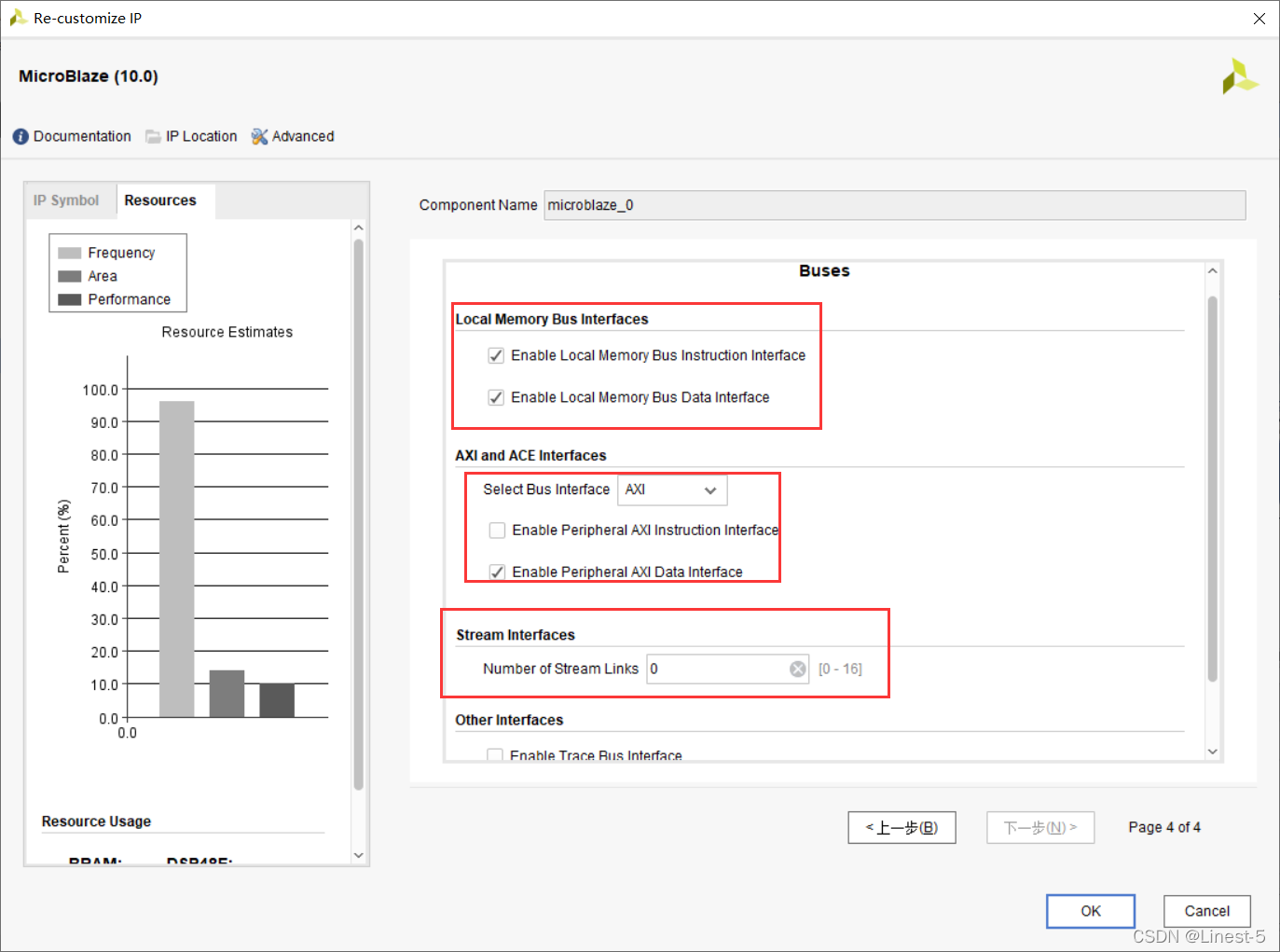This screenshot has width=1280, height=952.
Task: Clear the Number of Stream Links field
Action: 798,669
